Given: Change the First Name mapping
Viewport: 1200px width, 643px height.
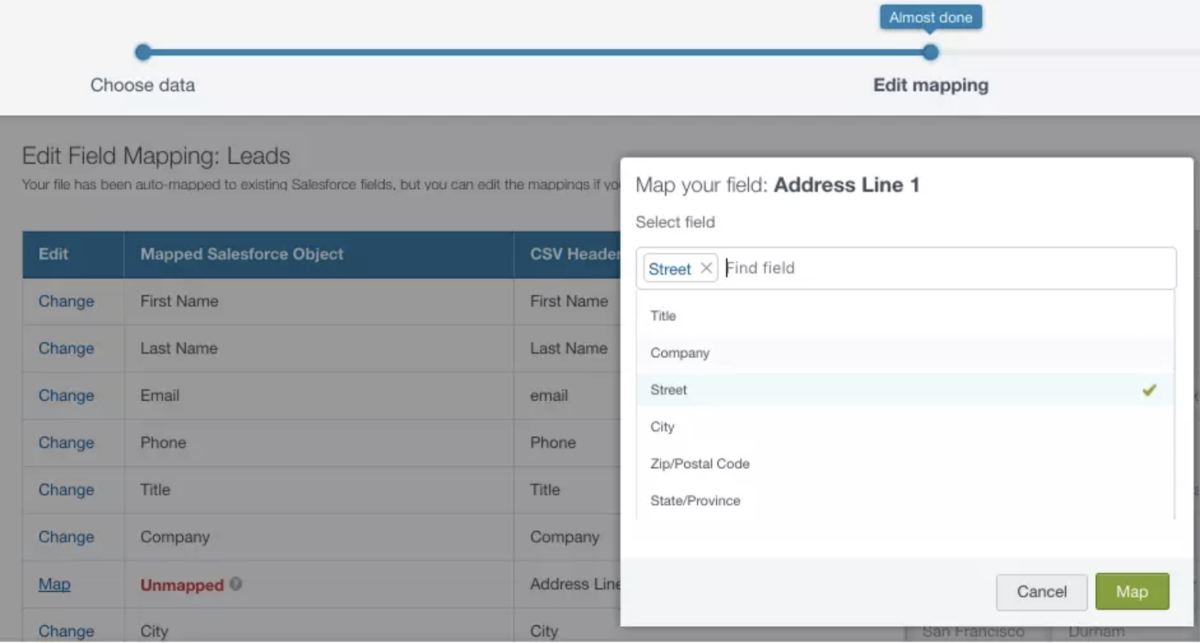Looking at the screenshot, I should click(66, 301).
